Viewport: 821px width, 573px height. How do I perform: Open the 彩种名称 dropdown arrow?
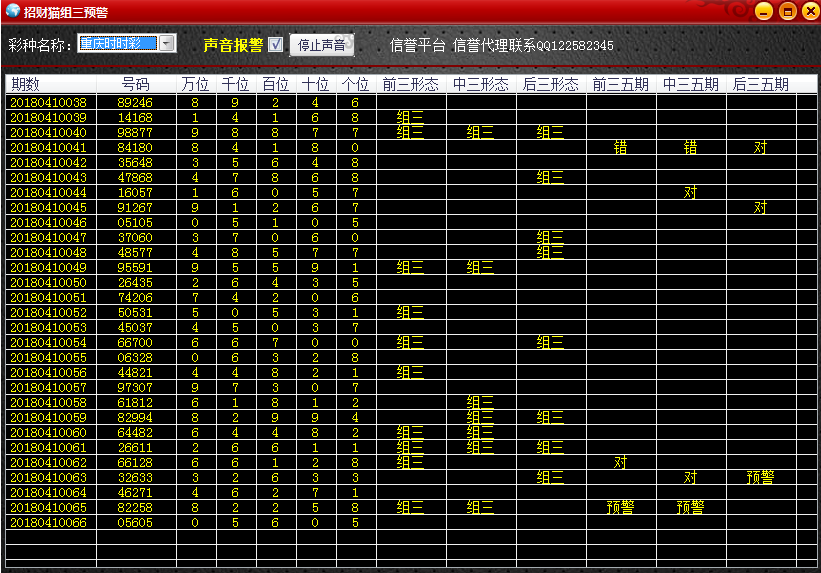[x=167, y=44]
